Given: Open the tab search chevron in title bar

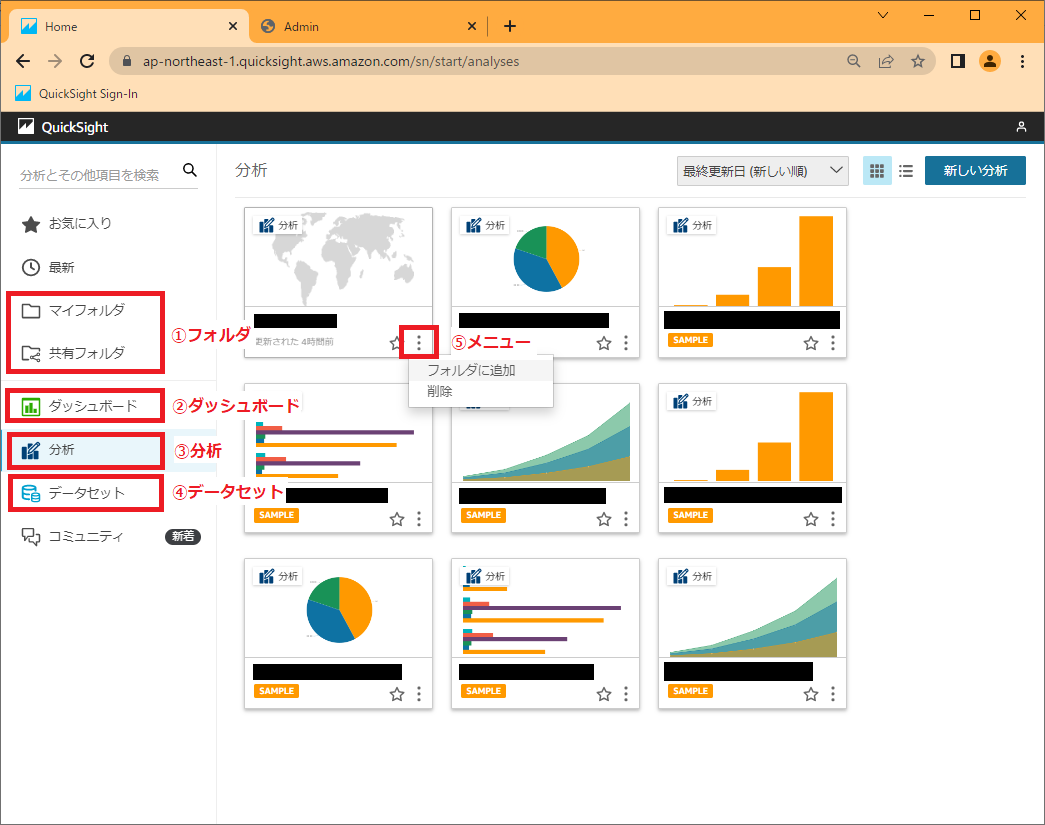Looking at the screenshot, I should pos(883,15).
